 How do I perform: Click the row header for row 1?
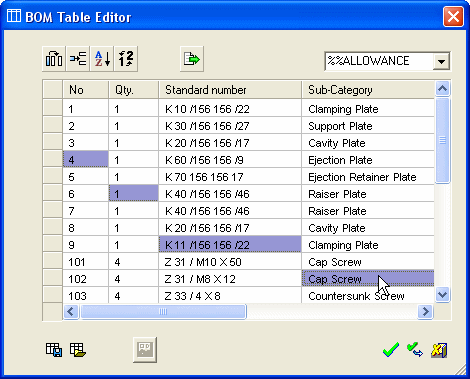coord(53,109)
